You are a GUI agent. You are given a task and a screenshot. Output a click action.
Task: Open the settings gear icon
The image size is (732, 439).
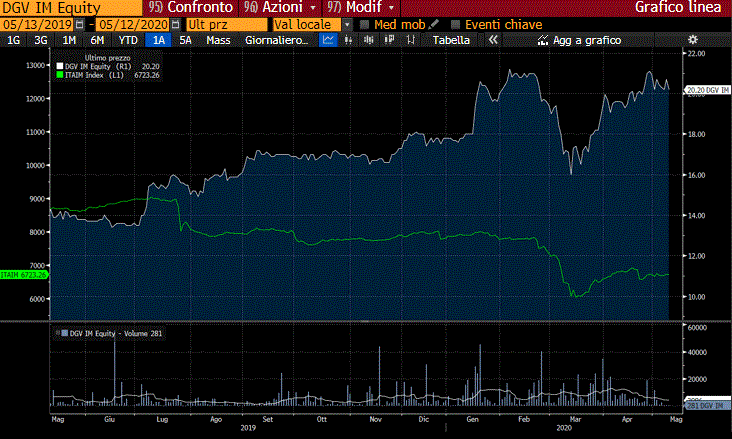click(x=693, y=40)
